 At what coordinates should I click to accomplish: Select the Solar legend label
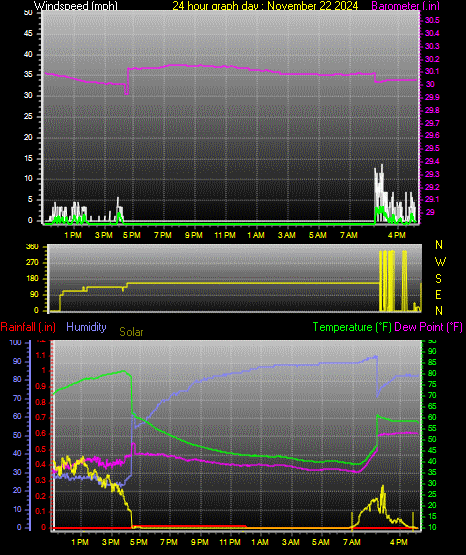point(131,332)
